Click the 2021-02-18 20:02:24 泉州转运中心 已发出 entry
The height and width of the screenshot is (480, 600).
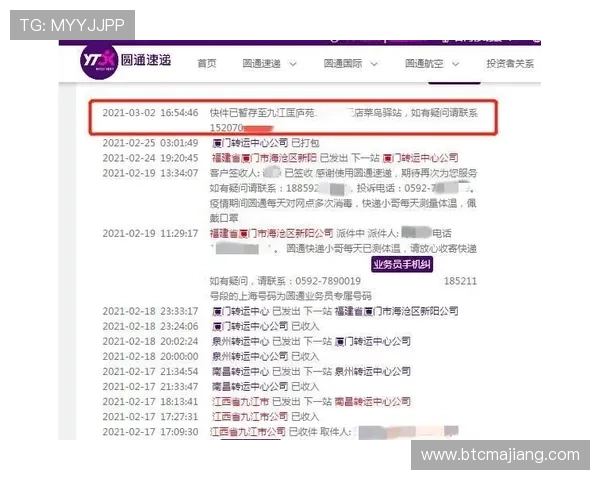tap(256, 341)
